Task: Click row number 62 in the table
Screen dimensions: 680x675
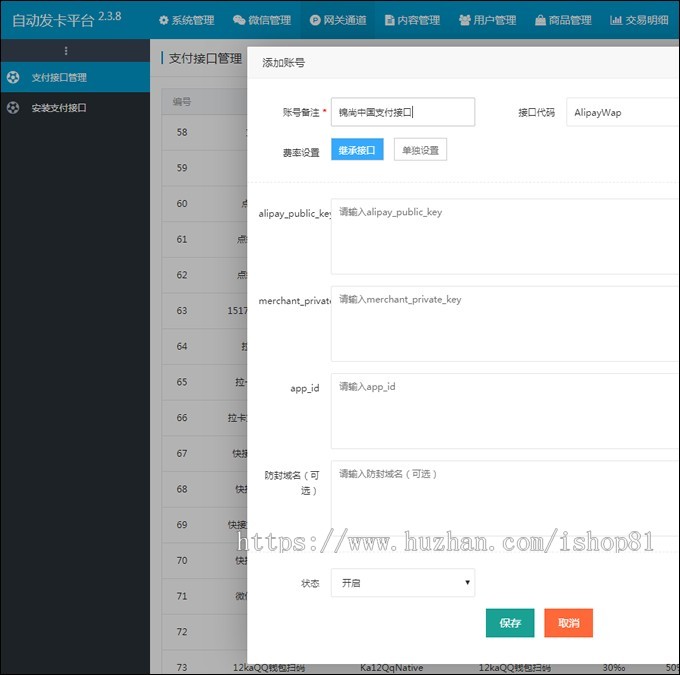Action: pos(182,275)
